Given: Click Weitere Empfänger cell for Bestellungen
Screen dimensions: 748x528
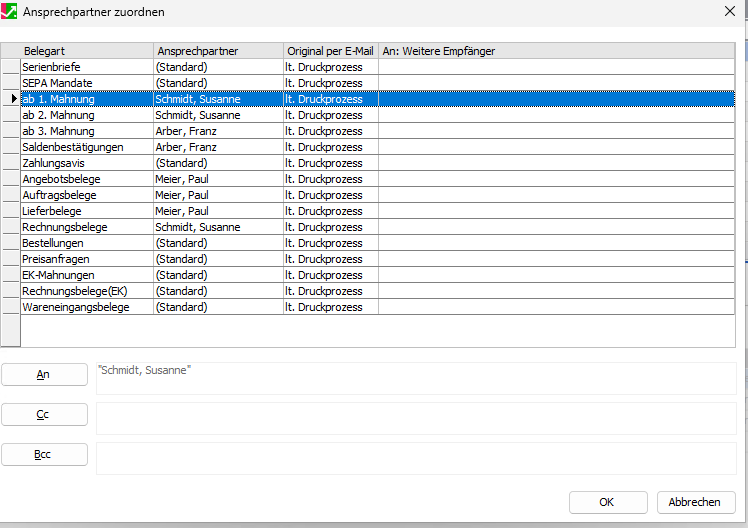Looking at the screenshot, I should (556, 243).
